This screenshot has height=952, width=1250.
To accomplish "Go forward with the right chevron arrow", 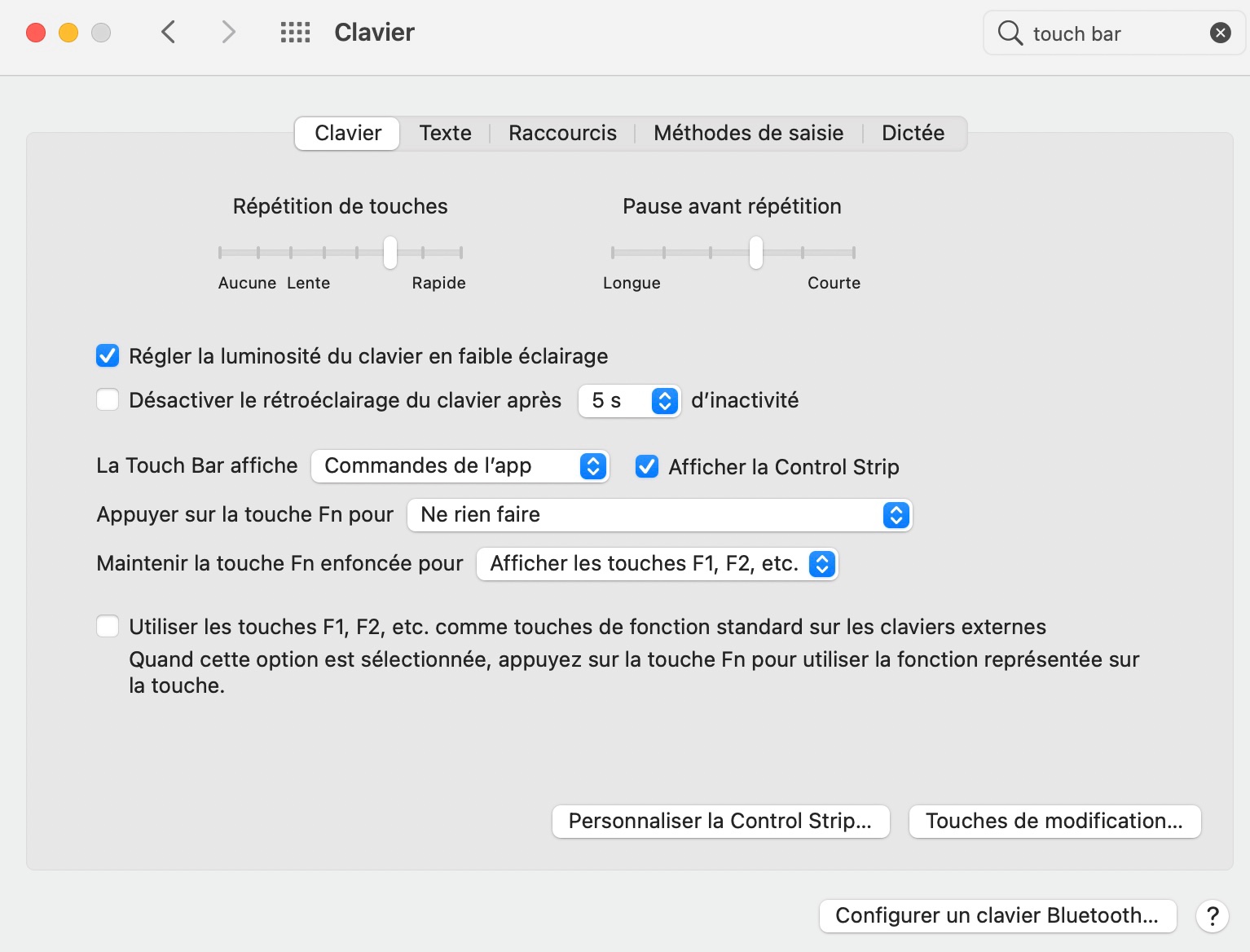I will pyautogui.click(x=228, y=33).
